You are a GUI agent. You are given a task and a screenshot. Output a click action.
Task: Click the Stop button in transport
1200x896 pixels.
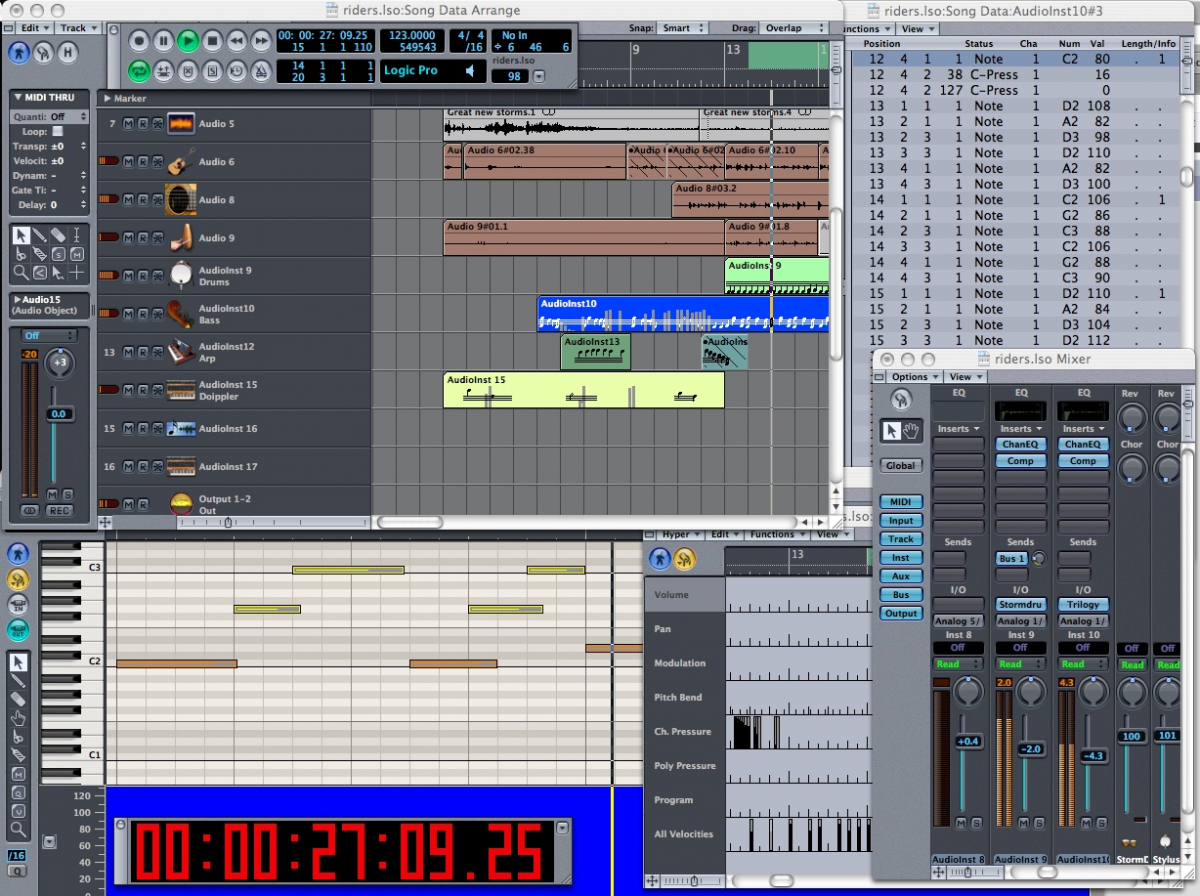212,41
